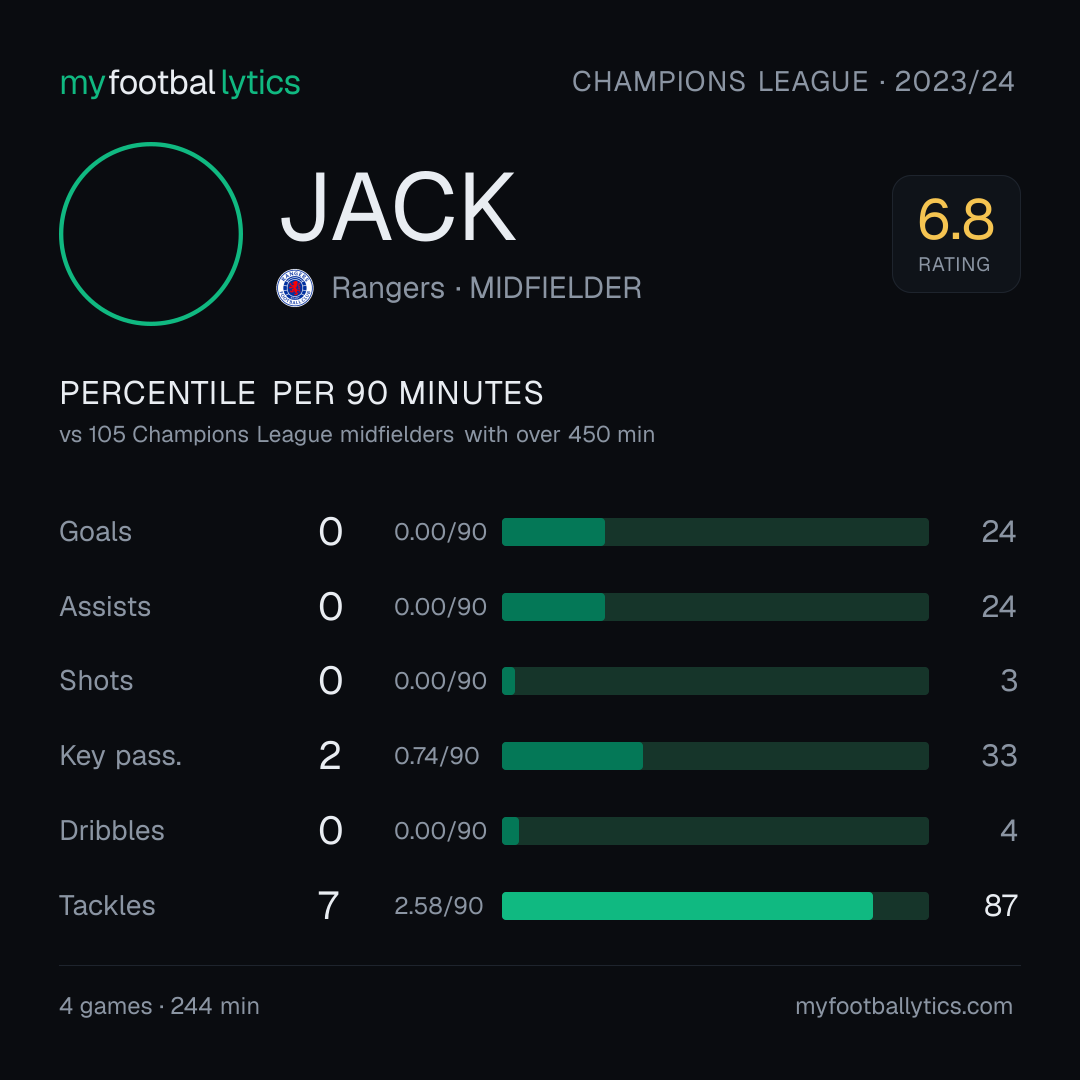1080x1080 pixels.
Task: Click the Key pass. 0.74/90 value
Action: pyautogui.click(x=437, y=756)
